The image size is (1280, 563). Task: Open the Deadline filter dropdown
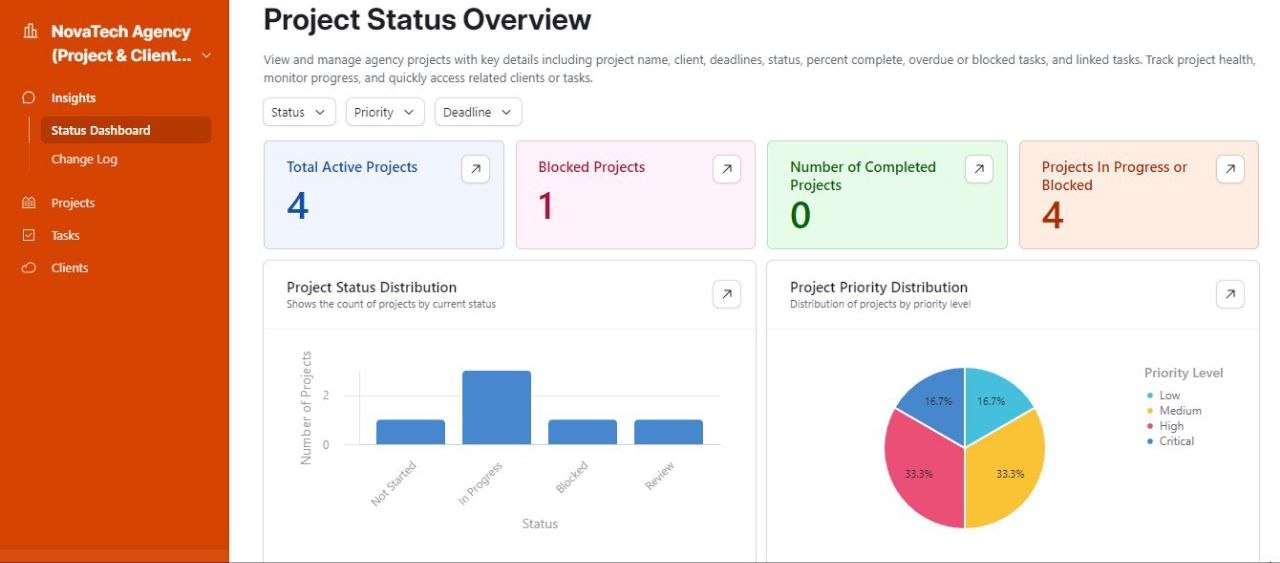point(478,112)
